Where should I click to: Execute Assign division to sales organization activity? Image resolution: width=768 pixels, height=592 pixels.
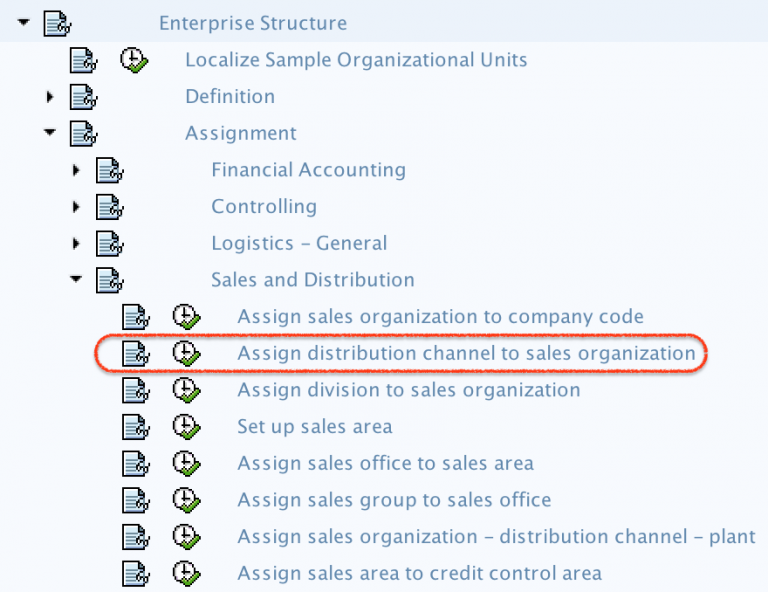click(x=187, y=390)
